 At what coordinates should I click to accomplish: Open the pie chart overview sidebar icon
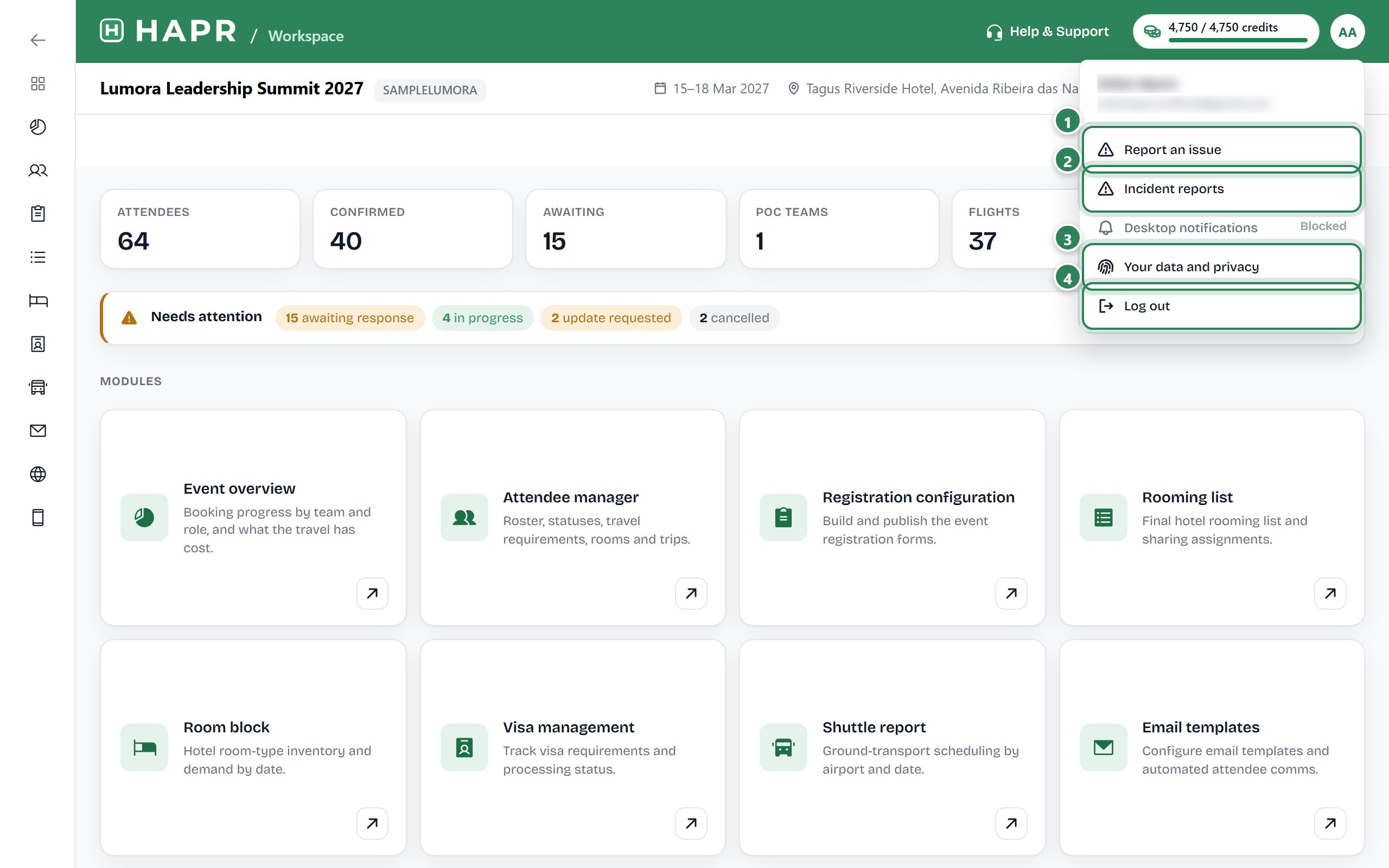(x=38, y=127)
